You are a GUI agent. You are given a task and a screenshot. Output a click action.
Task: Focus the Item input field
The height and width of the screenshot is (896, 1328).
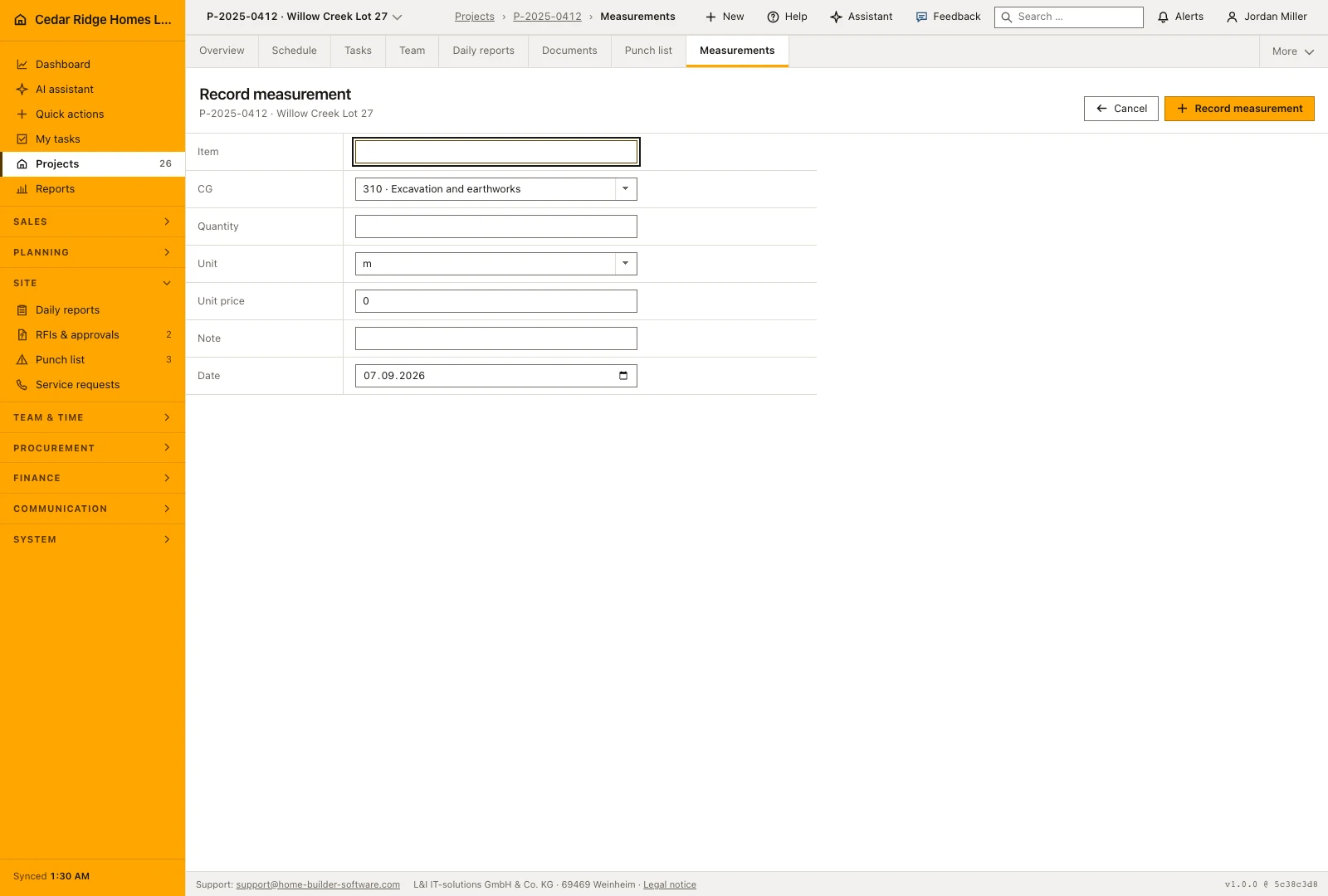tap(496, 152)
